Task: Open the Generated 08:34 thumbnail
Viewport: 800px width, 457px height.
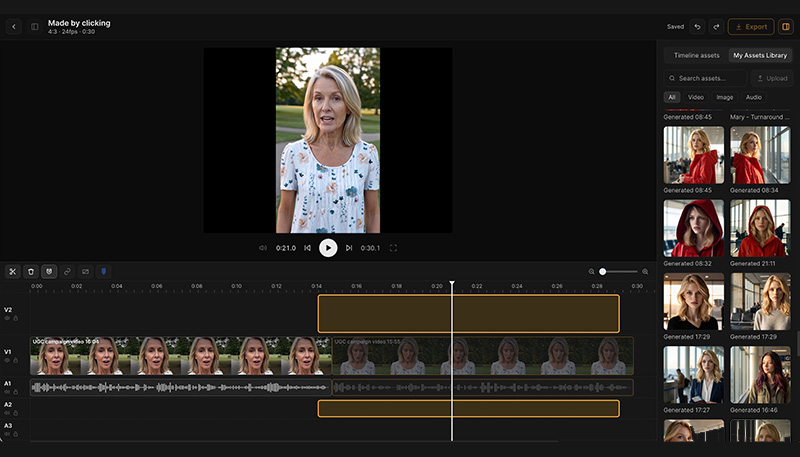Action: (x=760, y=155)
